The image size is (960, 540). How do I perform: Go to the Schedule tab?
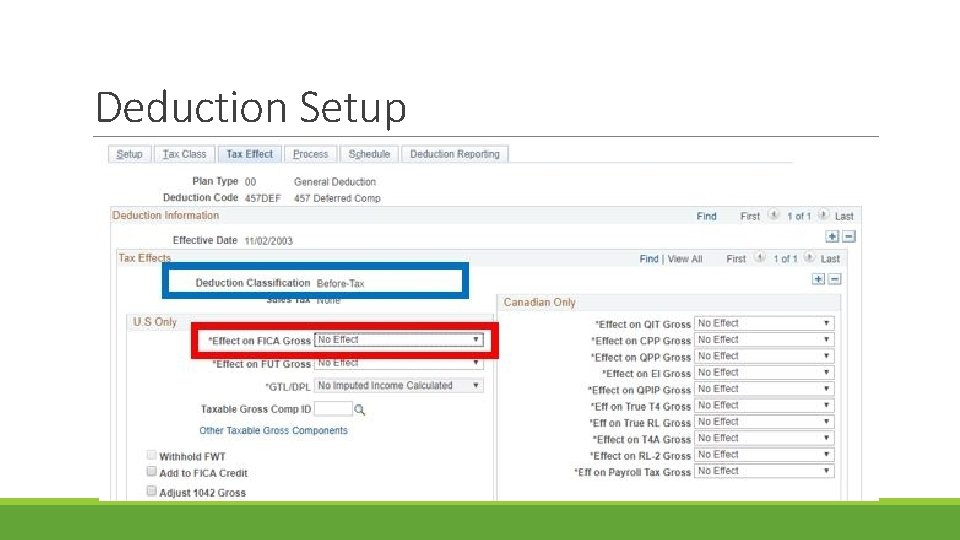click(x=369, y=154)
